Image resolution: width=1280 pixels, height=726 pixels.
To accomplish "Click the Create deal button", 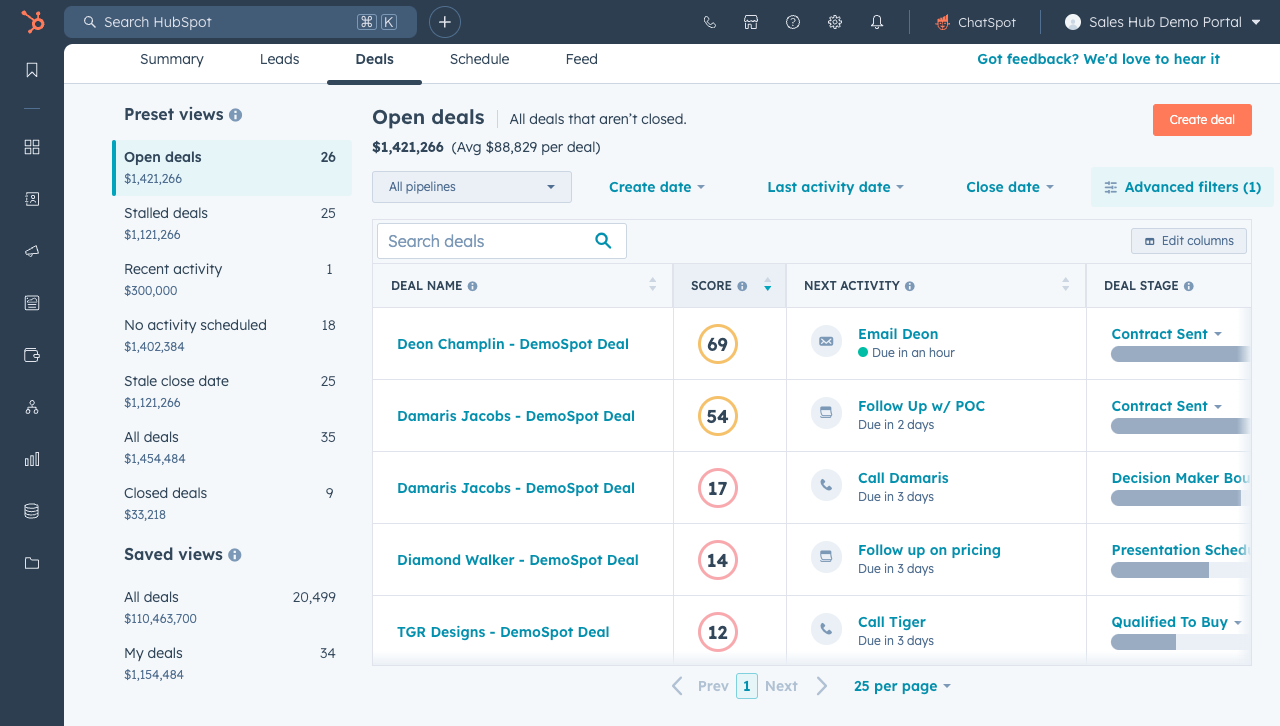I will 1202,119.
